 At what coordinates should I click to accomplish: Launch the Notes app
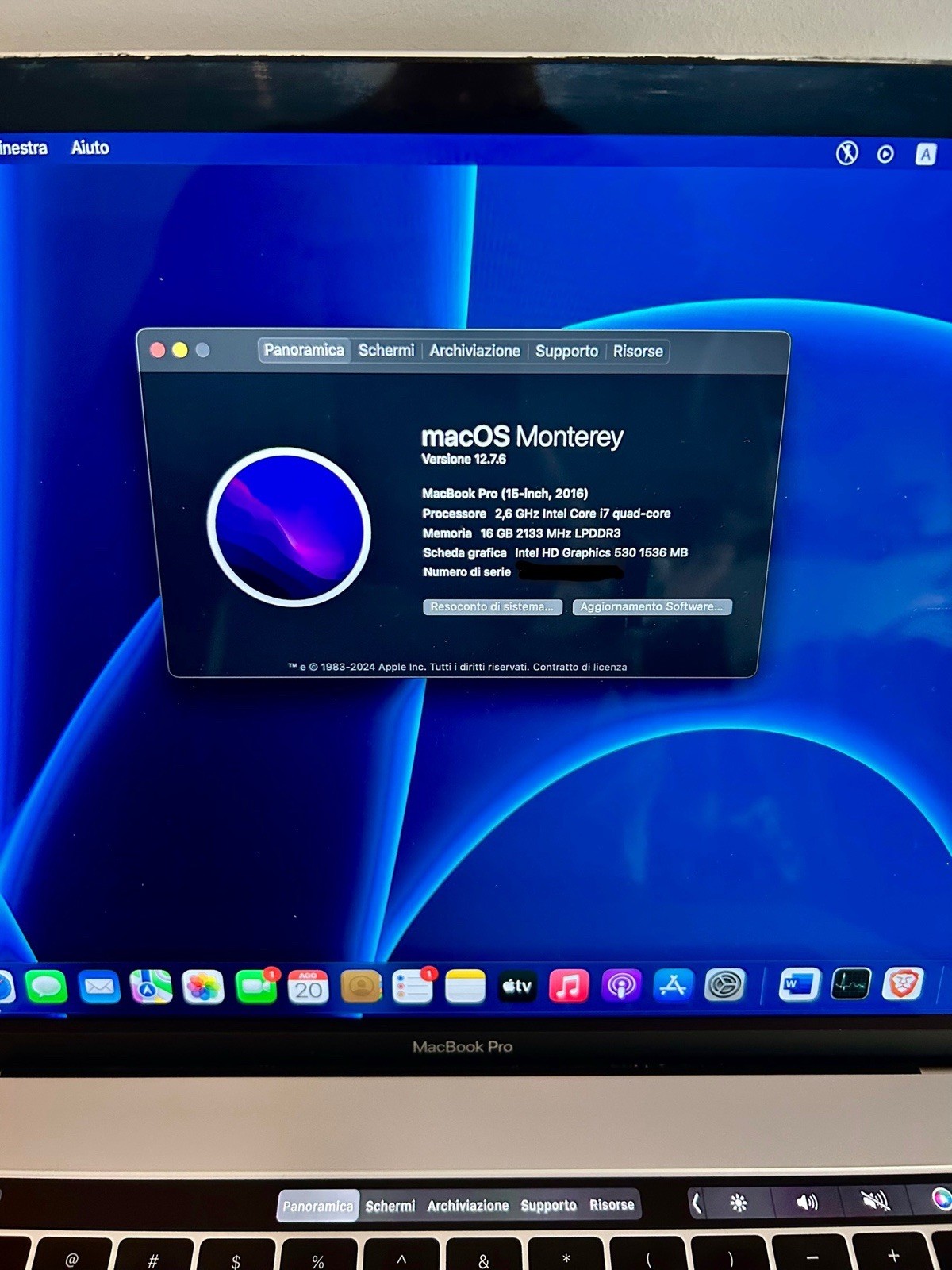click(465, 987)
